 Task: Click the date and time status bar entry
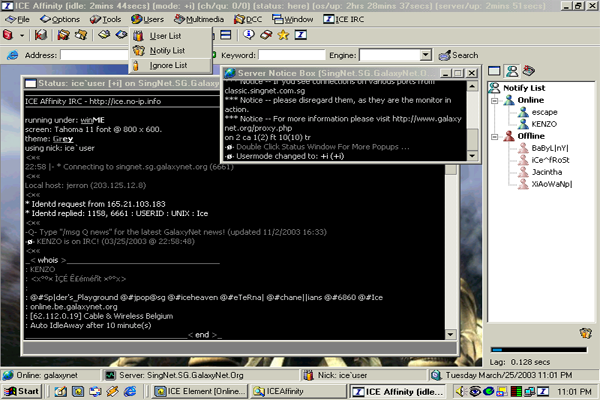pos(513,375)
